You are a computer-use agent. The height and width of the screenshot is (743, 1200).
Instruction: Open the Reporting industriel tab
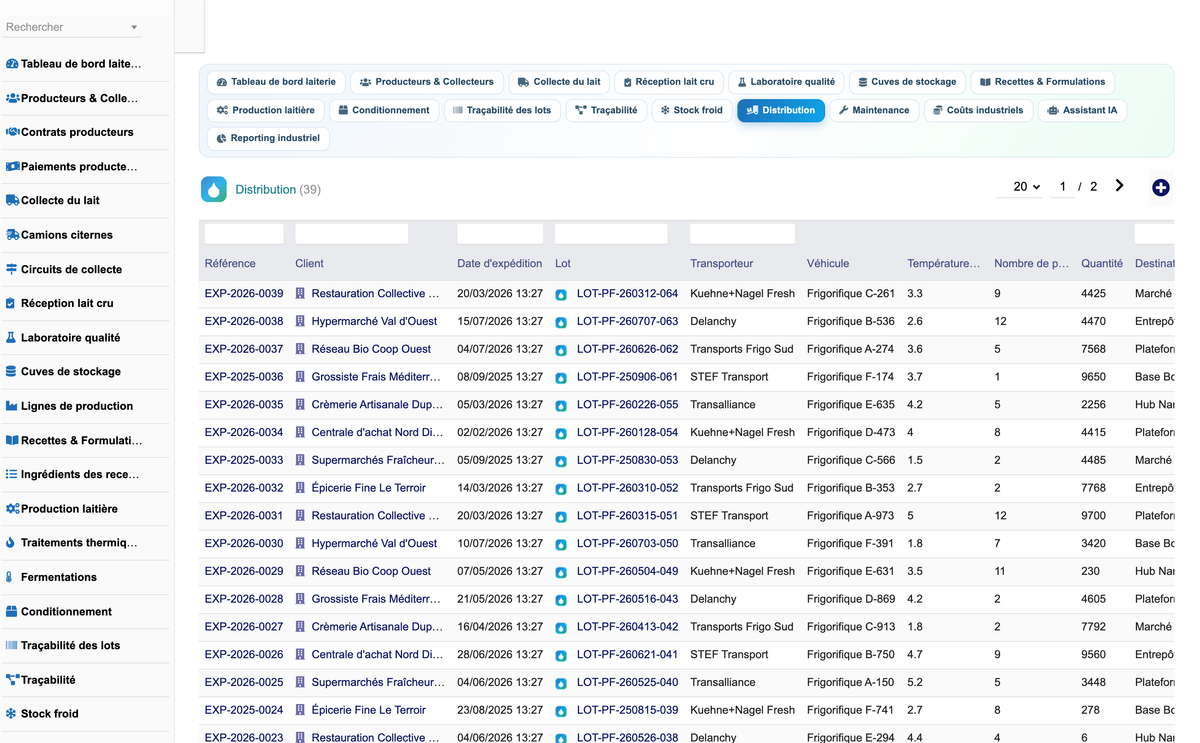[x=268, y=138]
